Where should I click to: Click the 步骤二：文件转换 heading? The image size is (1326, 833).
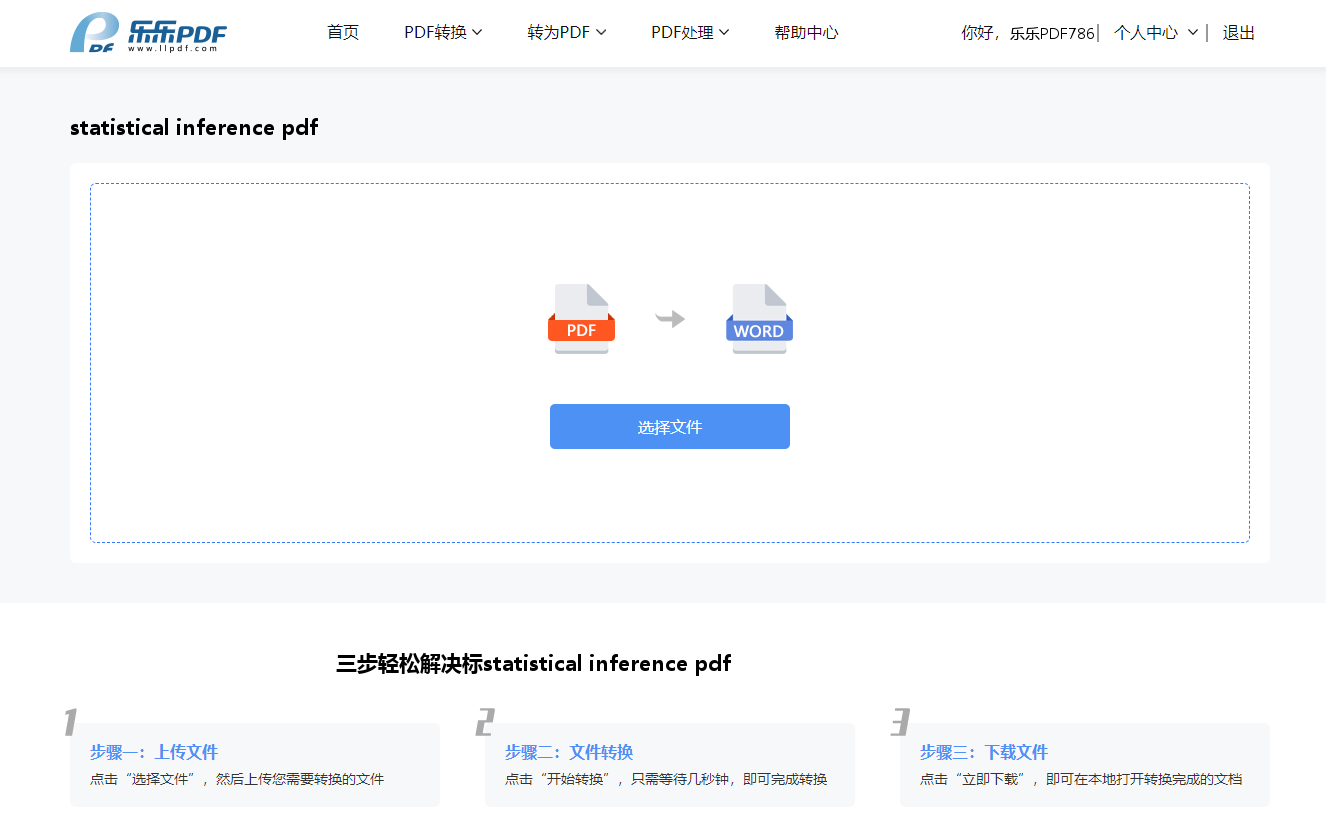pyautogui.click(x=569, y=752)
